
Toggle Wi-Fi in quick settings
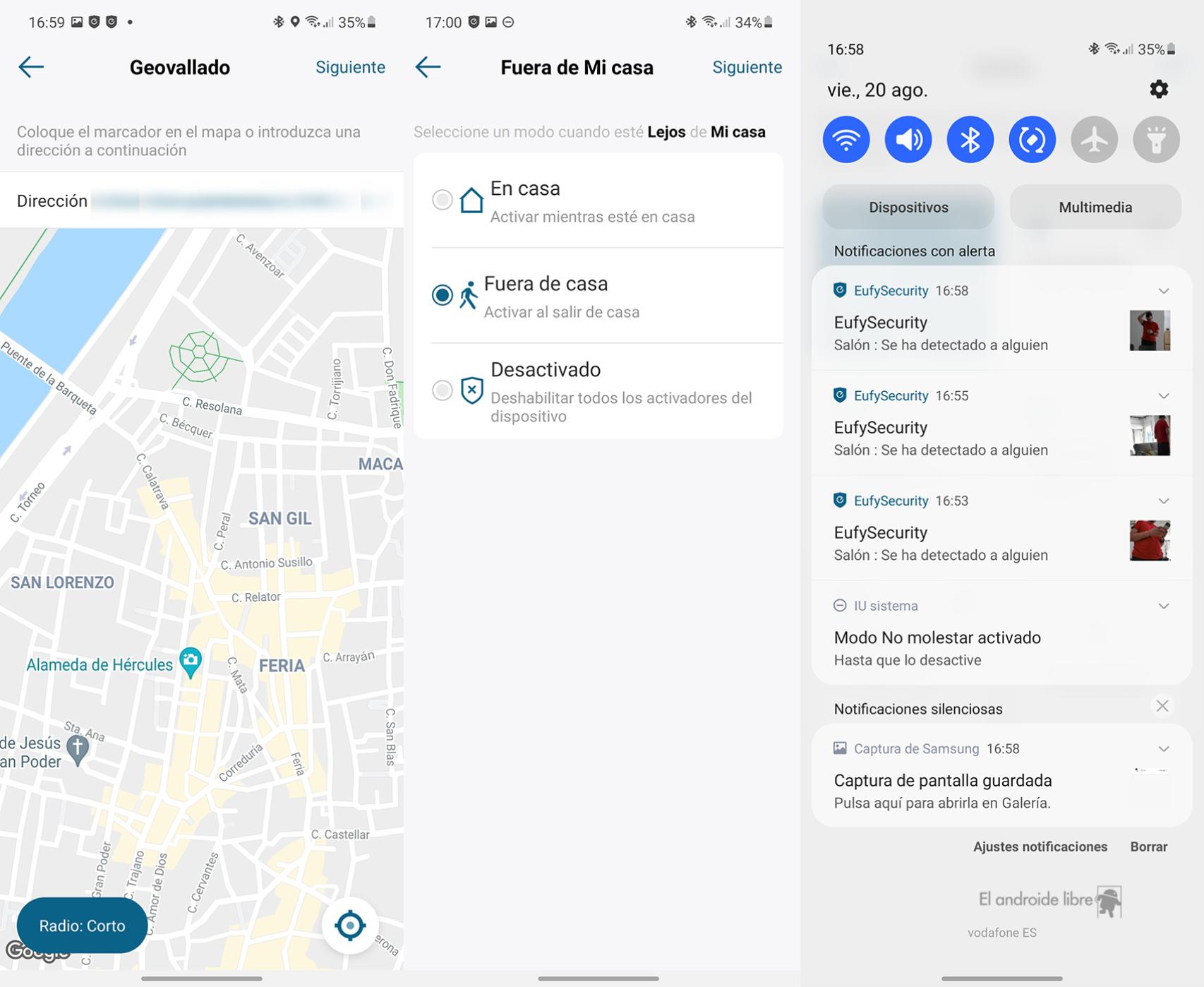845,140
